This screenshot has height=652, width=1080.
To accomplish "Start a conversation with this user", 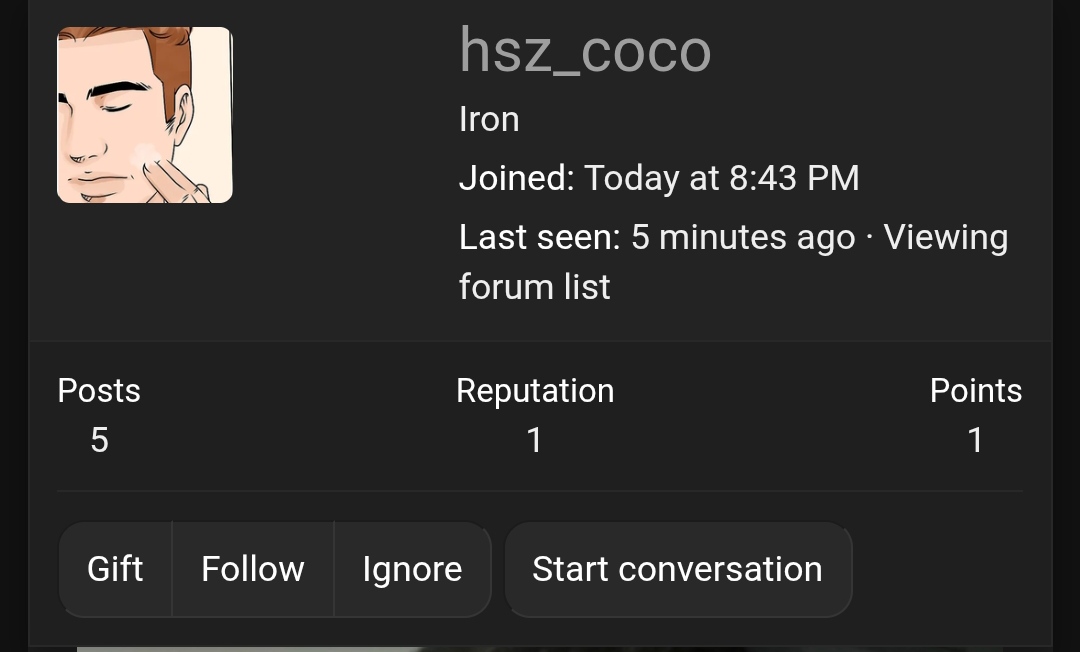I will pyautogui.click(x=677, y=569).
